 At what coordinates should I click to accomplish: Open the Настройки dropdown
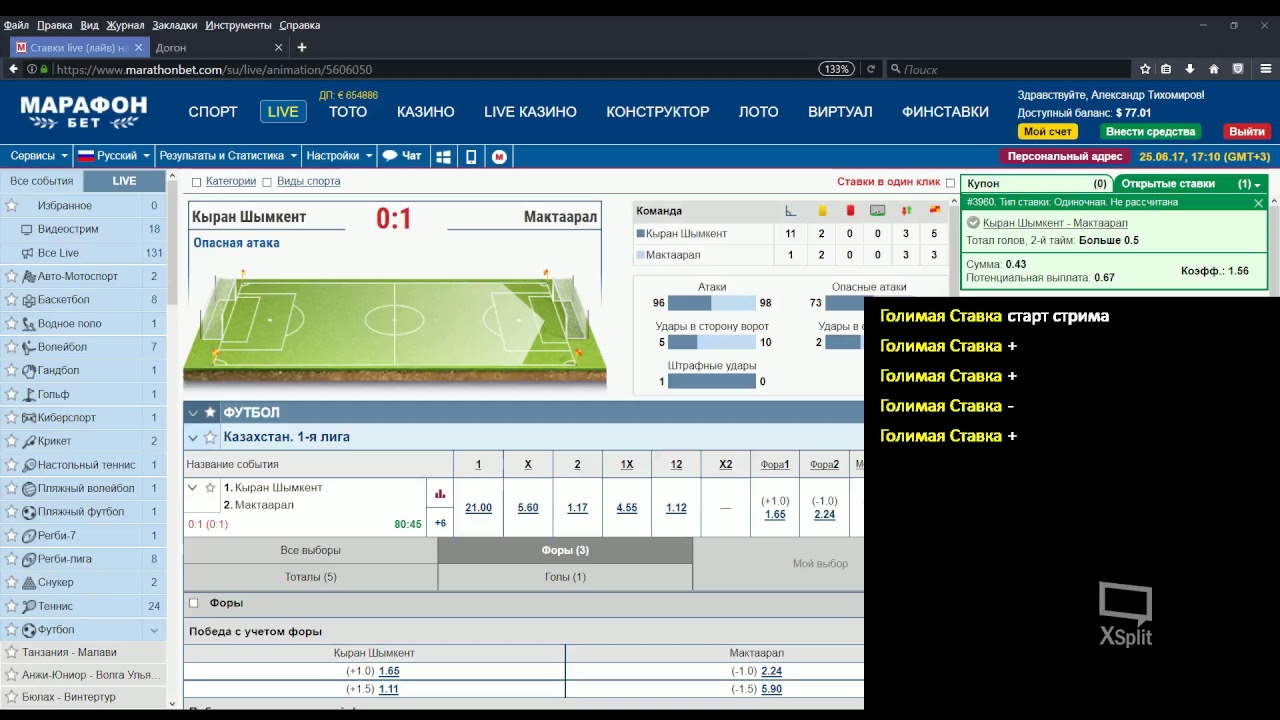340,156
